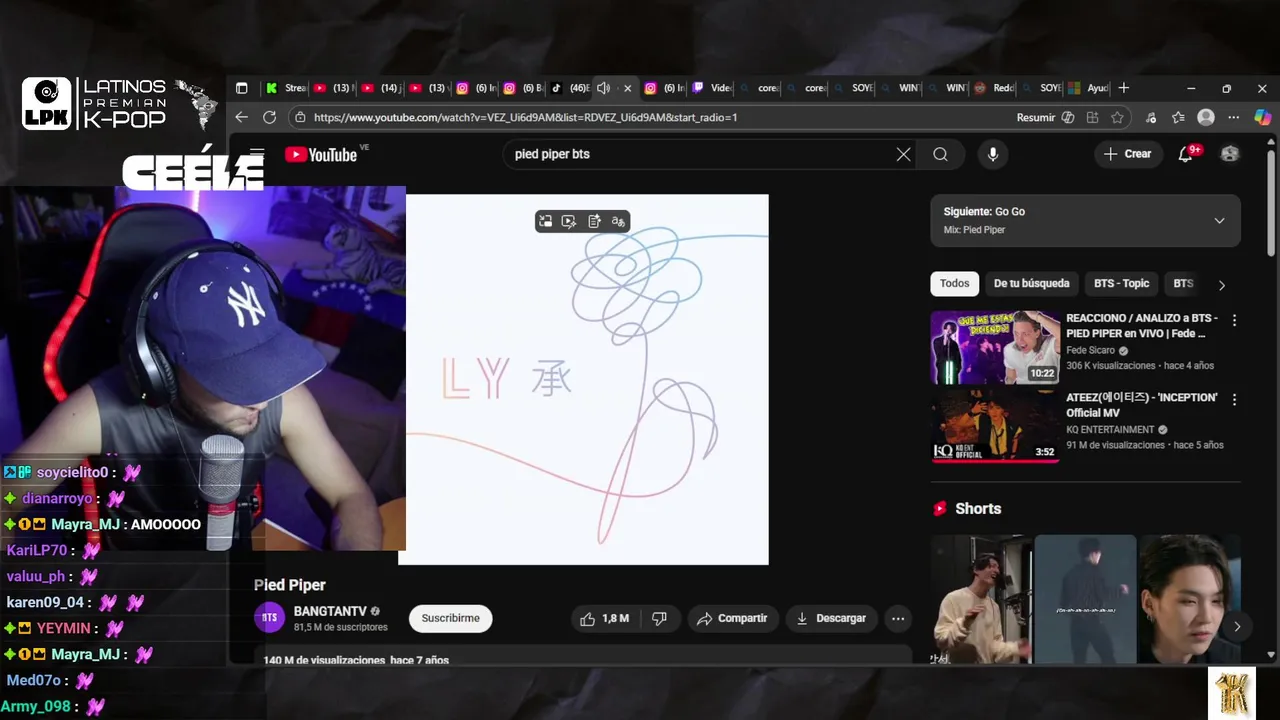Open options for ATEEZ INCEPTION video
The height and width of the screenshot is (720, 1280).
(x=1234, y=400)
